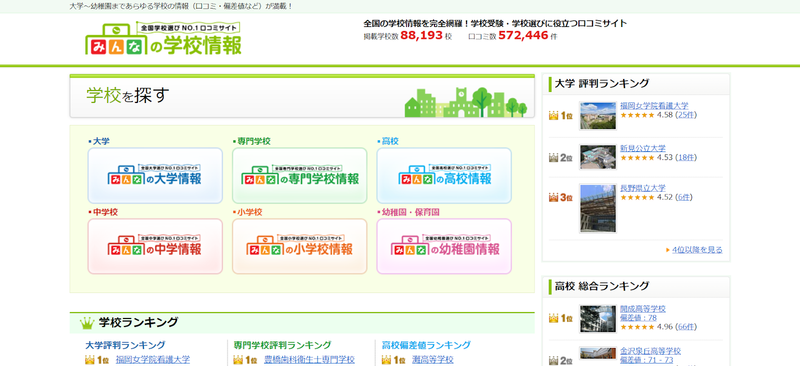Click thumbnail photo of 福岡女学院看護大学
This screenshot has height=366, width=800.
[598, 115]
